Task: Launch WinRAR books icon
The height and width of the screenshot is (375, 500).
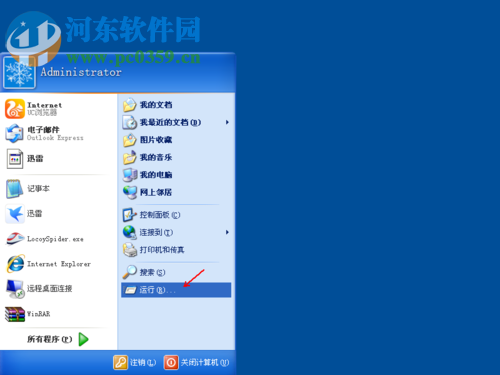Action: point(15,314)
